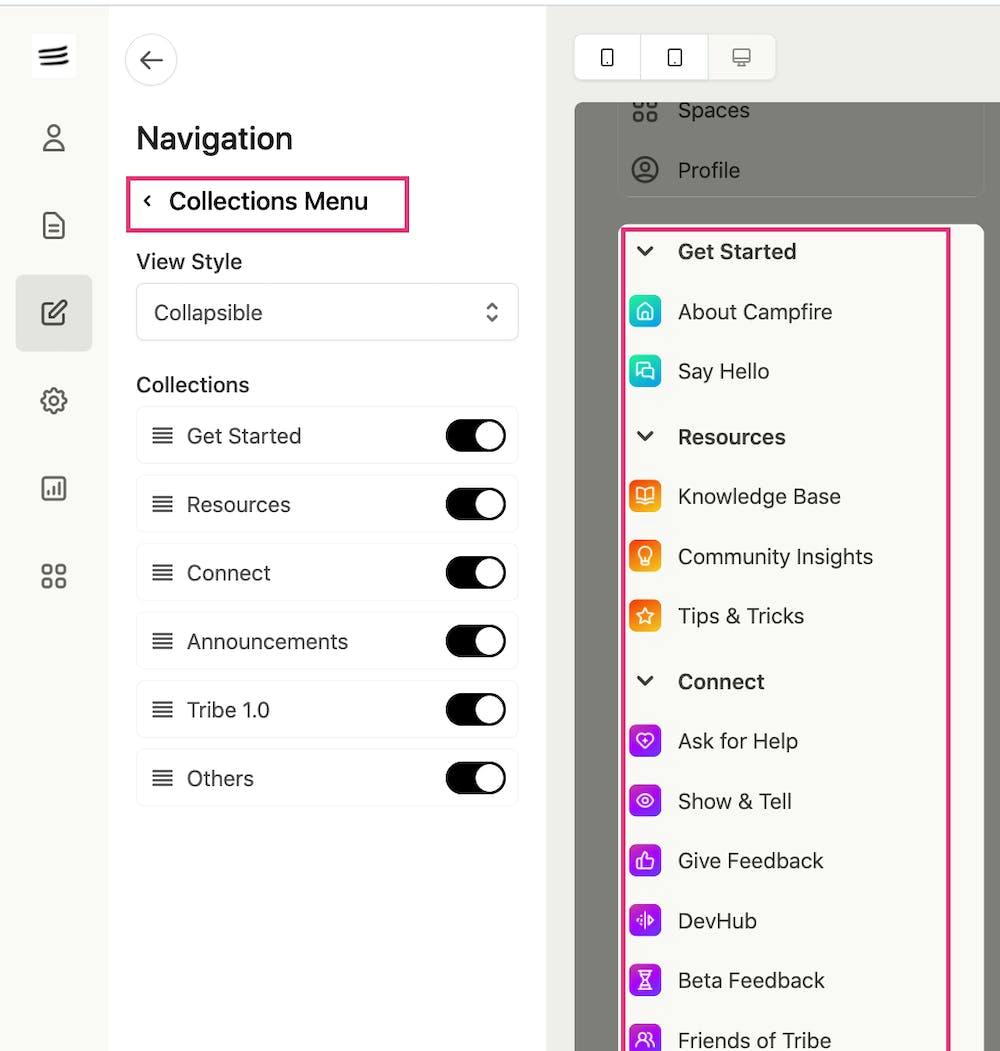1000x1051 pixels.
Task: Select the mobile phone preview icon
Action: point(606,57)
